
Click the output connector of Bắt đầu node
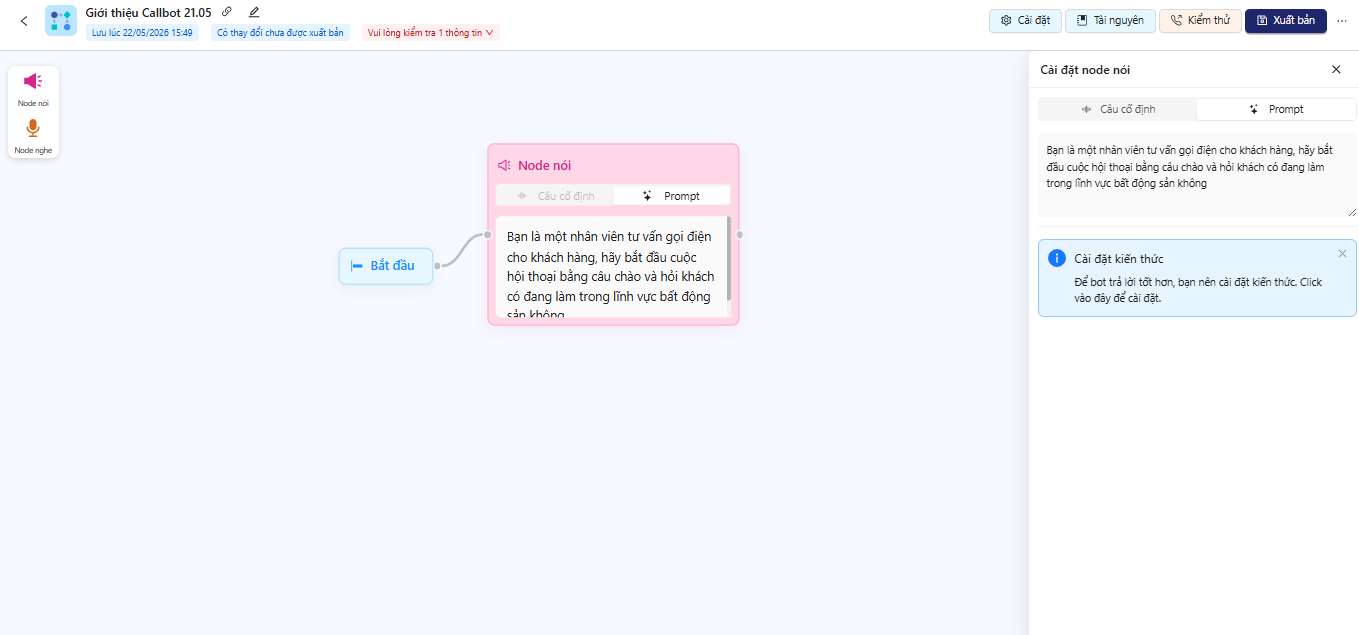click(438, 266)
